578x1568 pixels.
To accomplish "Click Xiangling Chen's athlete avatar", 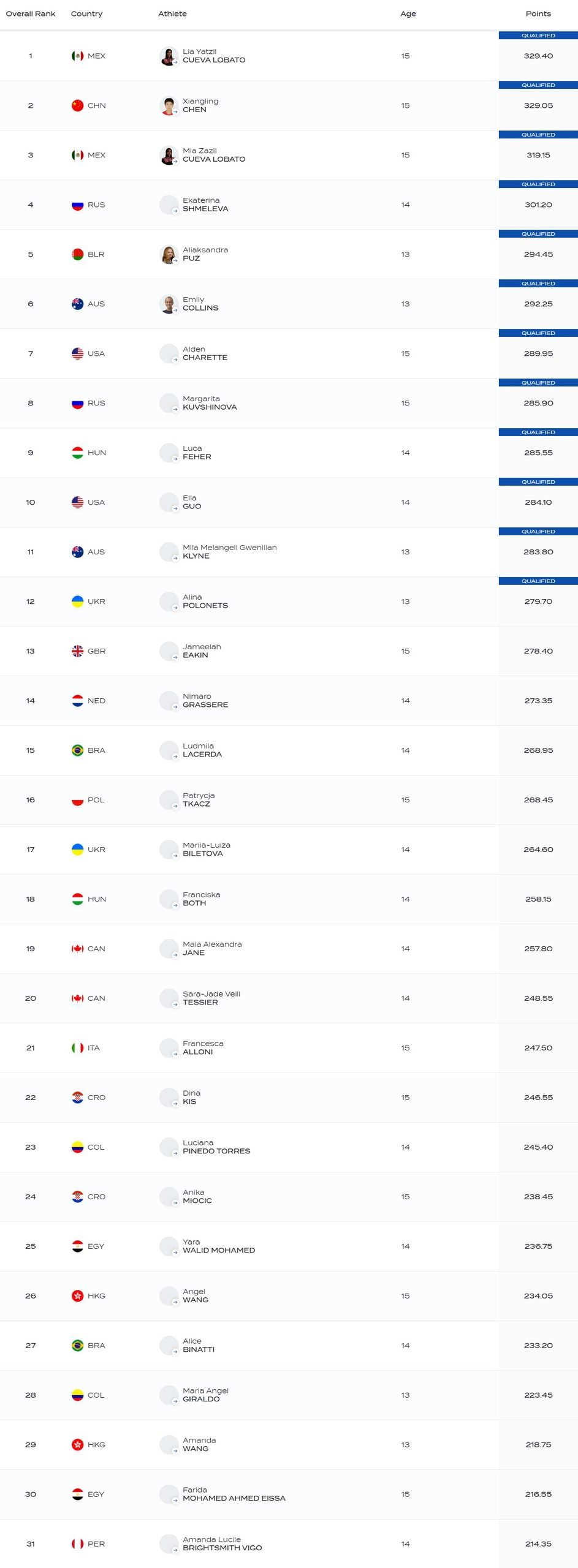I will click(x=169, y=105).
